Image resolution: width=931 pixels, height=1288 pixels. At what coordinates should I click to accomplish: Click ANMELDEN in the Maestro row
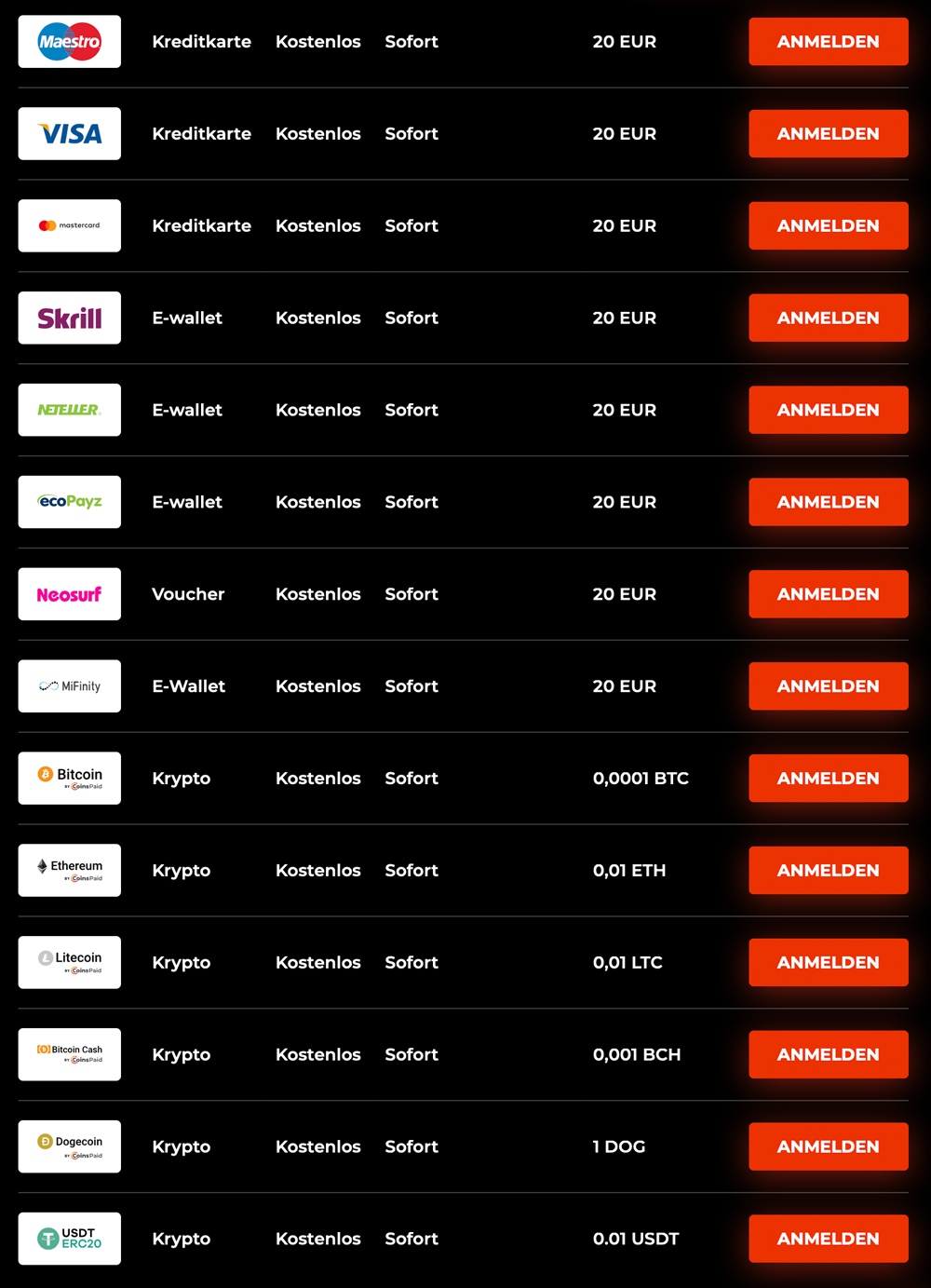(829, 42)
